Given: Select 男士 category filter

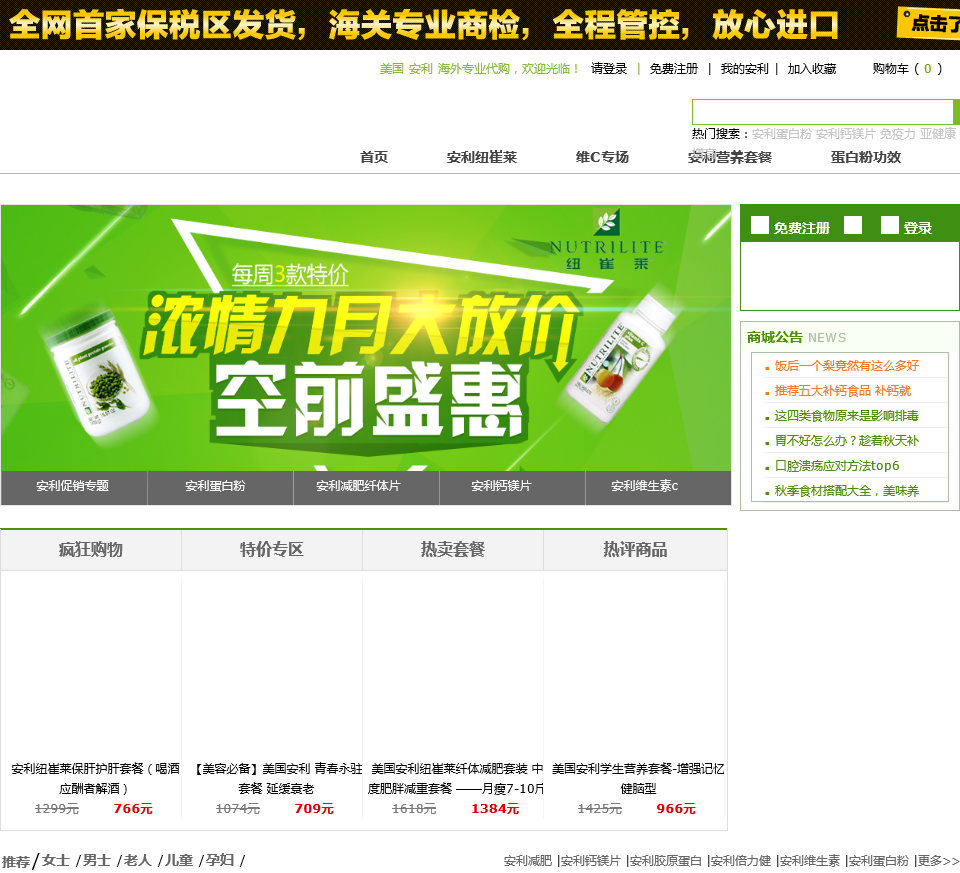Looking at the screenshot, I should pyautogui.click(x=97, y=861).
